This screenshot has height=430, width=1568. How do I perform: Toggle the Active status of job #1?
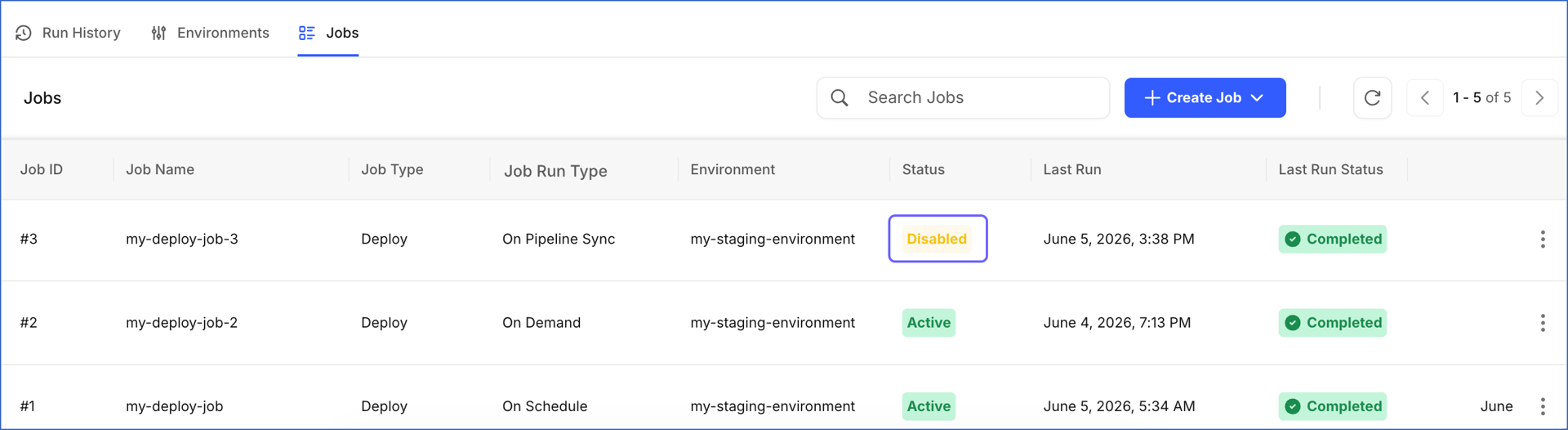pyautogui.click(x=929, y=406)
